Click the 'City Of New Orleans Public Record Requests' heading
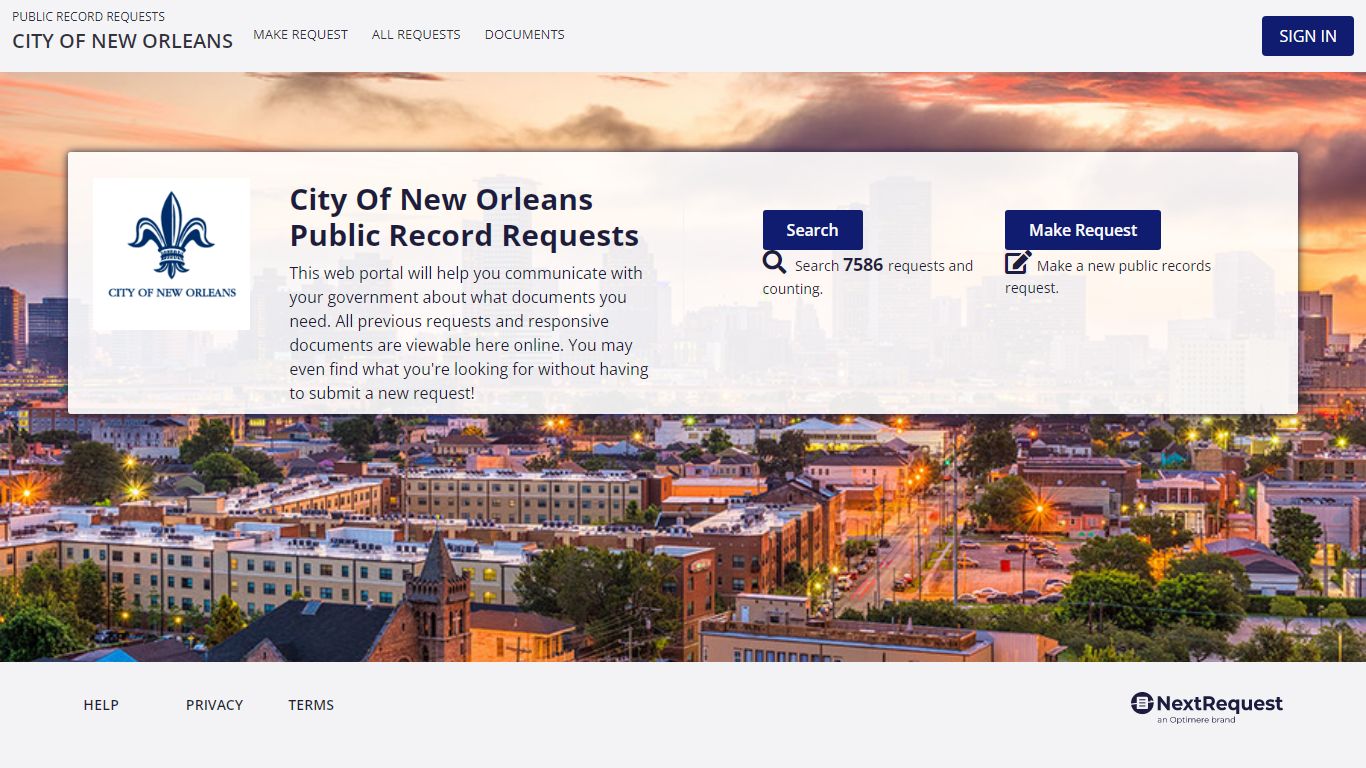Screen dimensions: 1366x768 click(464, 217)
